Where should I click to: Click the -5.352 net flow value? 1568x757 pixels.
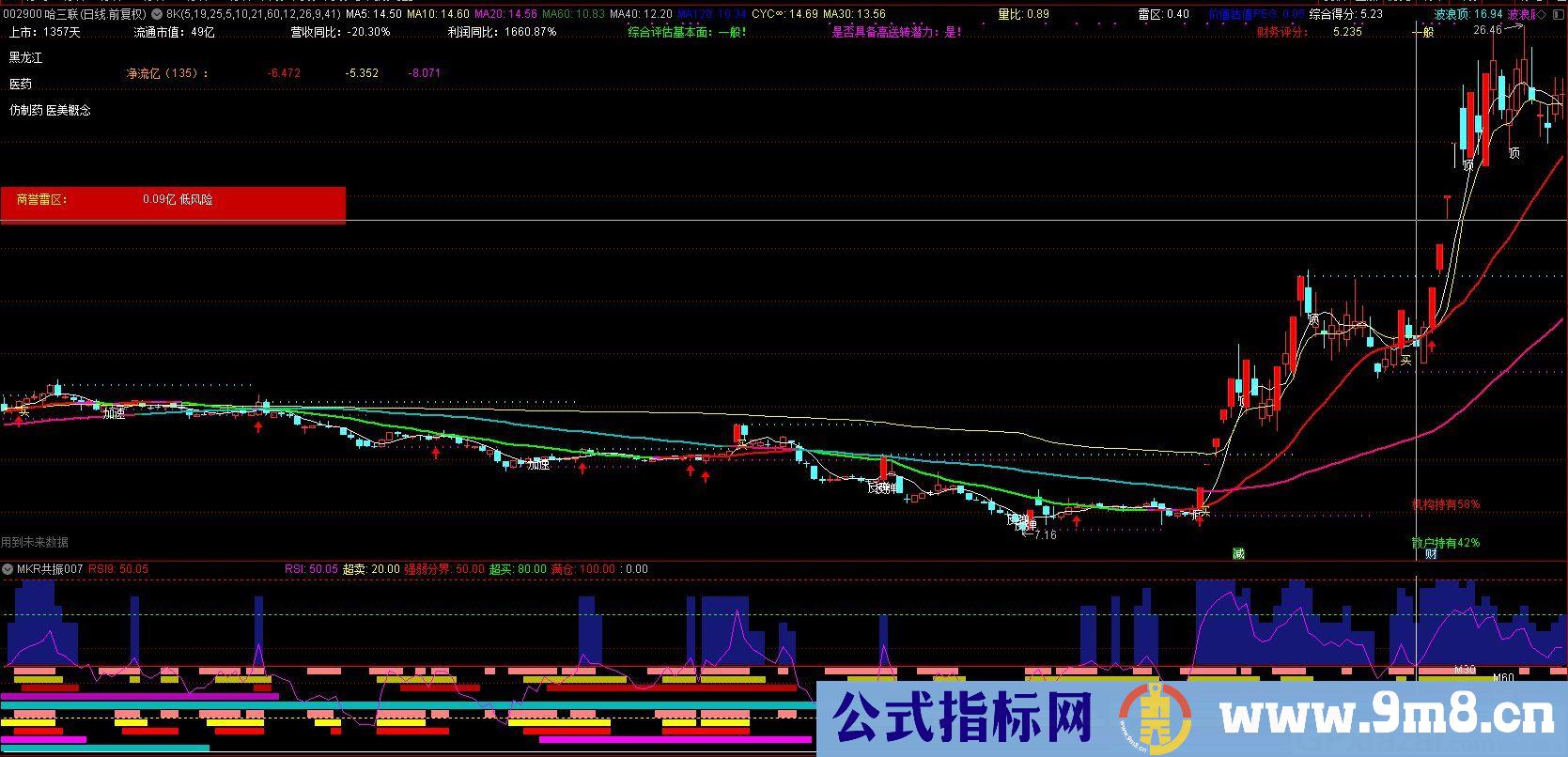pyautogui.click(x=362, y=73)
